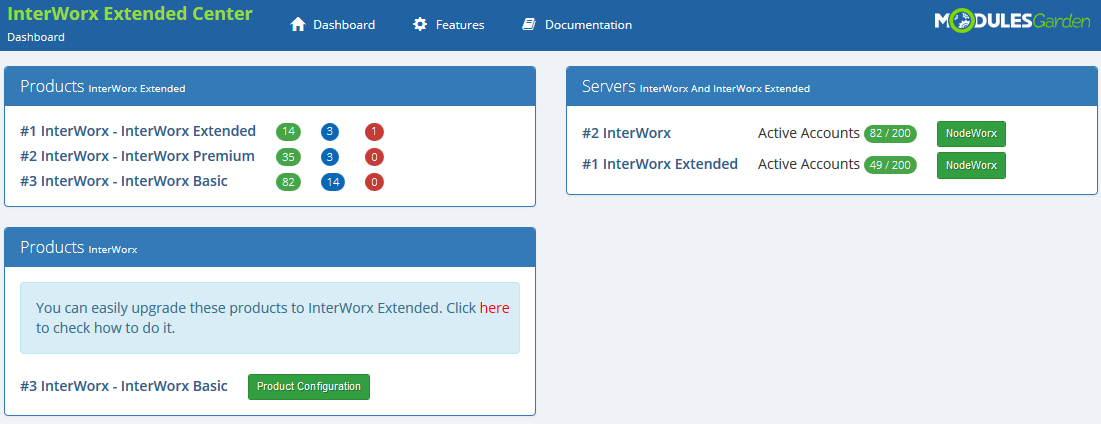Click NodeWorx button for #2 InterWorx
The image size is (1101, 424).
pos(971,134)
